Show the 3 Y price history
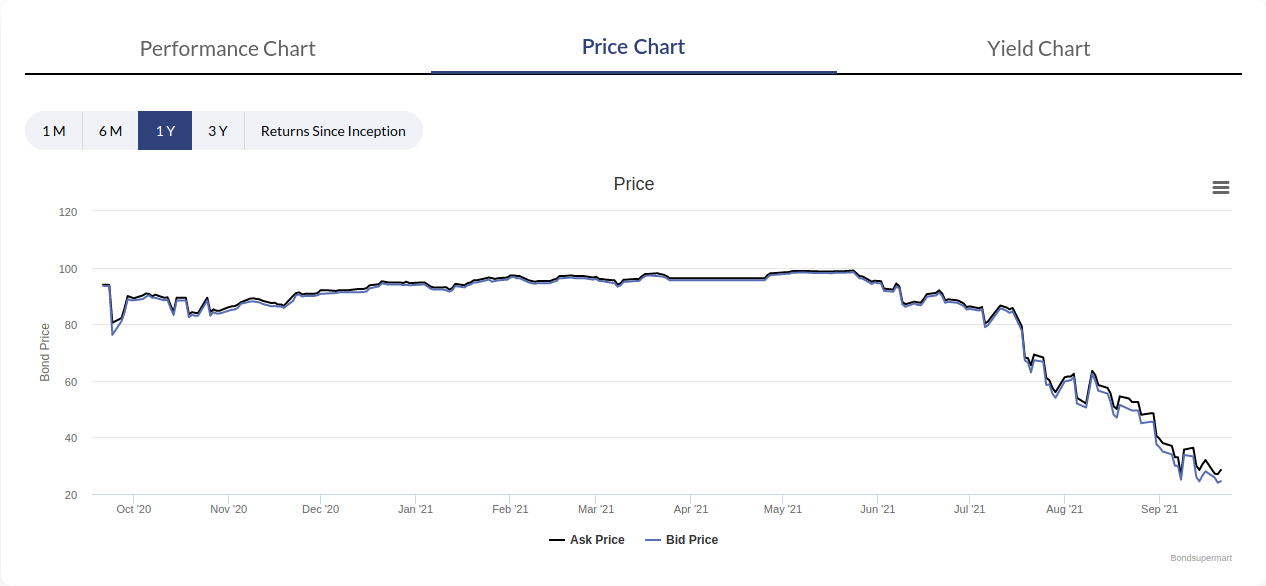The width and height of the screenshot is (1266, 586). tap(218, 131)
